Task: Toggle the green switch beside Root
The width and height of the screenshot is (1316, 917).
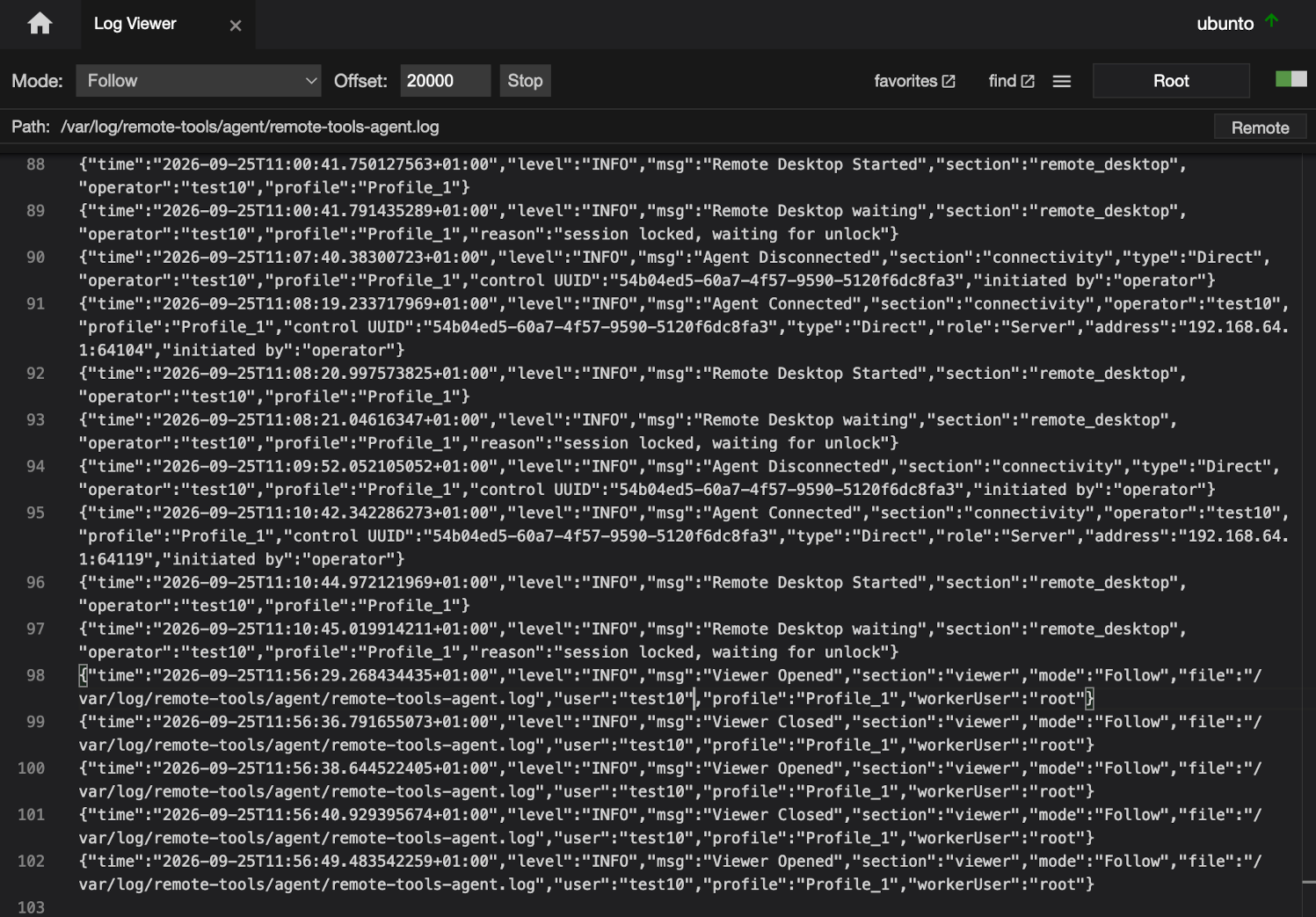Action: coord(1291,79)
